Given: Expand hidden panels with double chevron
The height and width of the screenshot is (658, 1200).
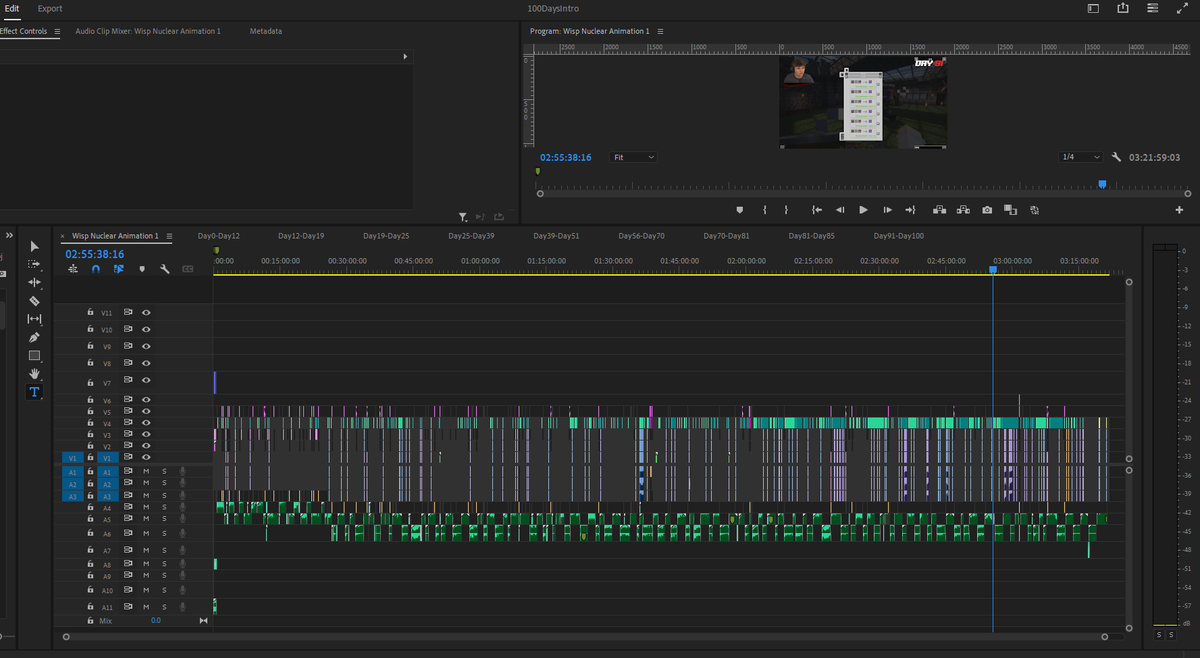Looking at the screenshot, I should 9,236.
